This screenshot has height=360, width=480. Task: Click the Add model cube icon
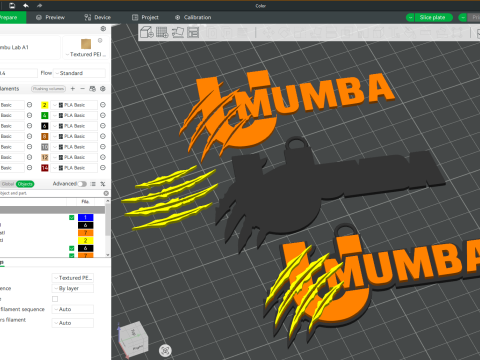tap(147, 32)
